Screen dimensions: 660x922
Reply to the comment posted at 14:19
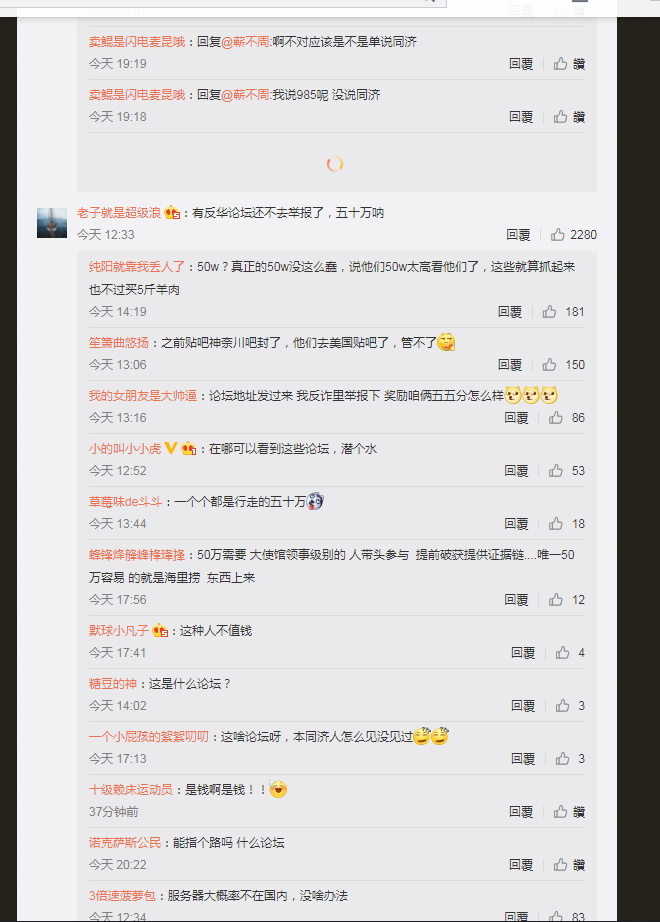[510, 312]
